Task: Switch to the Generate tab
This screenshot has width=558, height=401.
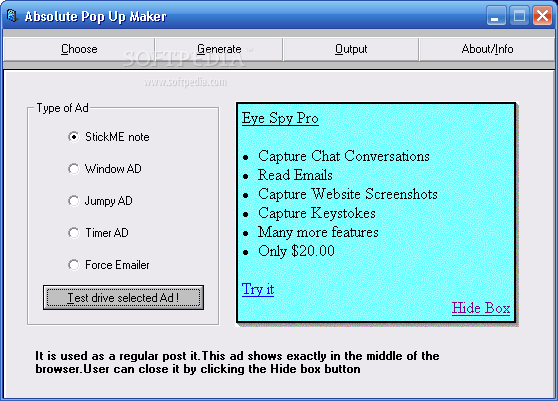Action: click(x=219, y=49)
